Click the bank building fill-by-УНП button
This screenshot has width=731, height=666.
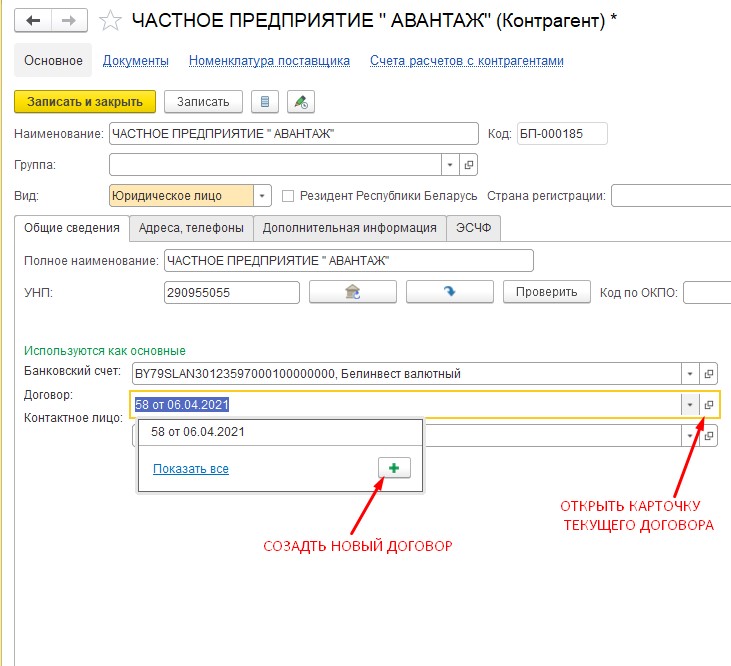pyautogui.click(x=353, y=292)
